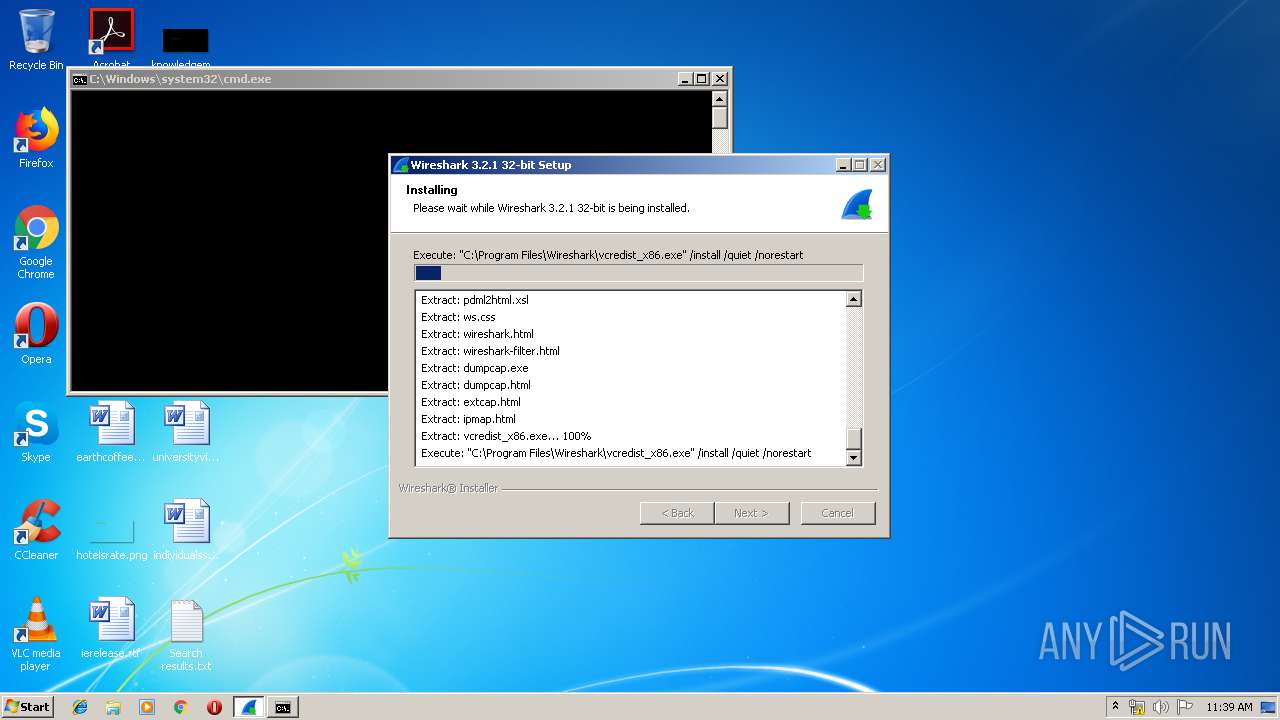Open Internet Explorer from the taskbar
1280x720 pixels.
point(80,707)
